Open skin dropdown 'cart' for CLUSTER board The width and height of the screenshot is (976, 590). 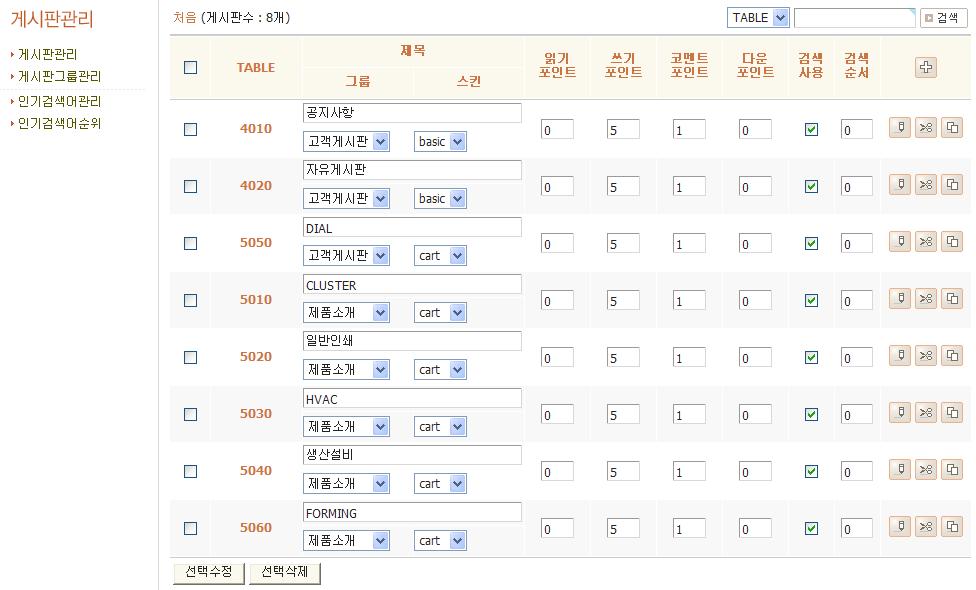point(440,312)
